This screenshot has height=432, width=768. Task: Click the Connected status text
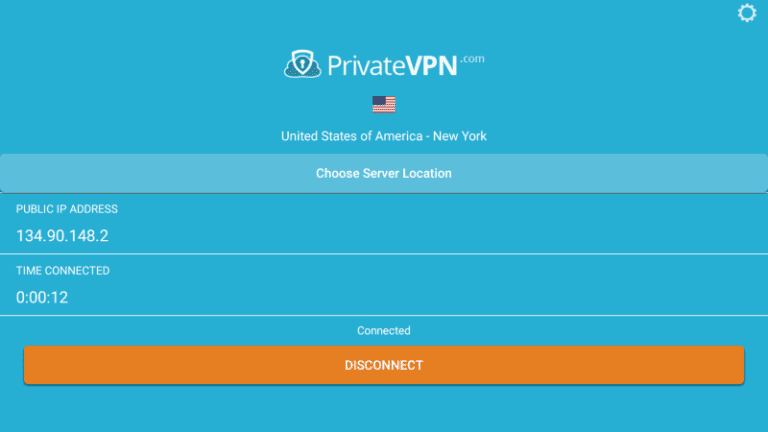click(384, 330)
